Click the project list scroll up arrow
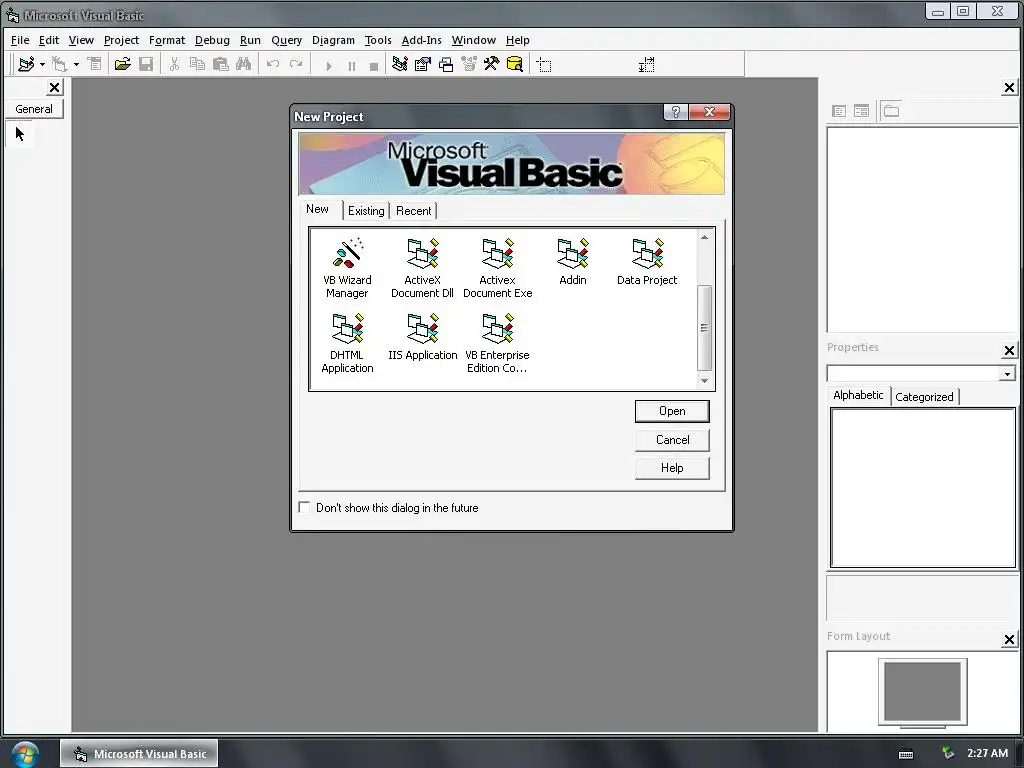1024x768 pixels. tap(704, 237)
